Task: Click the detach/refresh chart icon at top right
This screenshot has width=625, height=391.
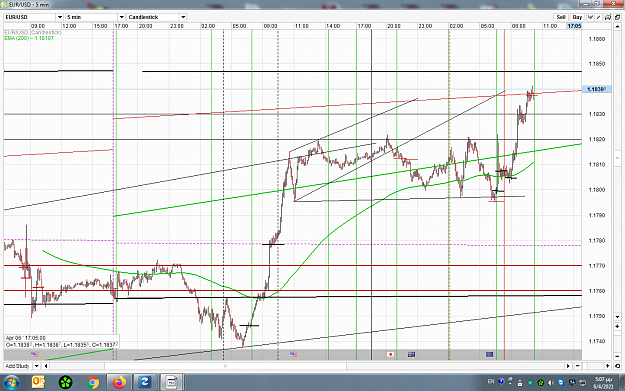Action: tap(617, 17)
